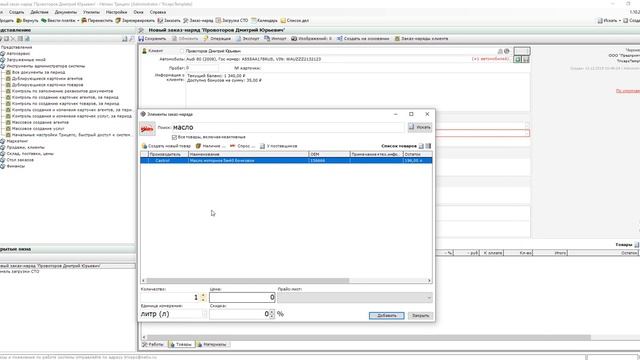Open the Окна menu
The width and height of the screenshot is (640, 360).
[x=138, y=12]
